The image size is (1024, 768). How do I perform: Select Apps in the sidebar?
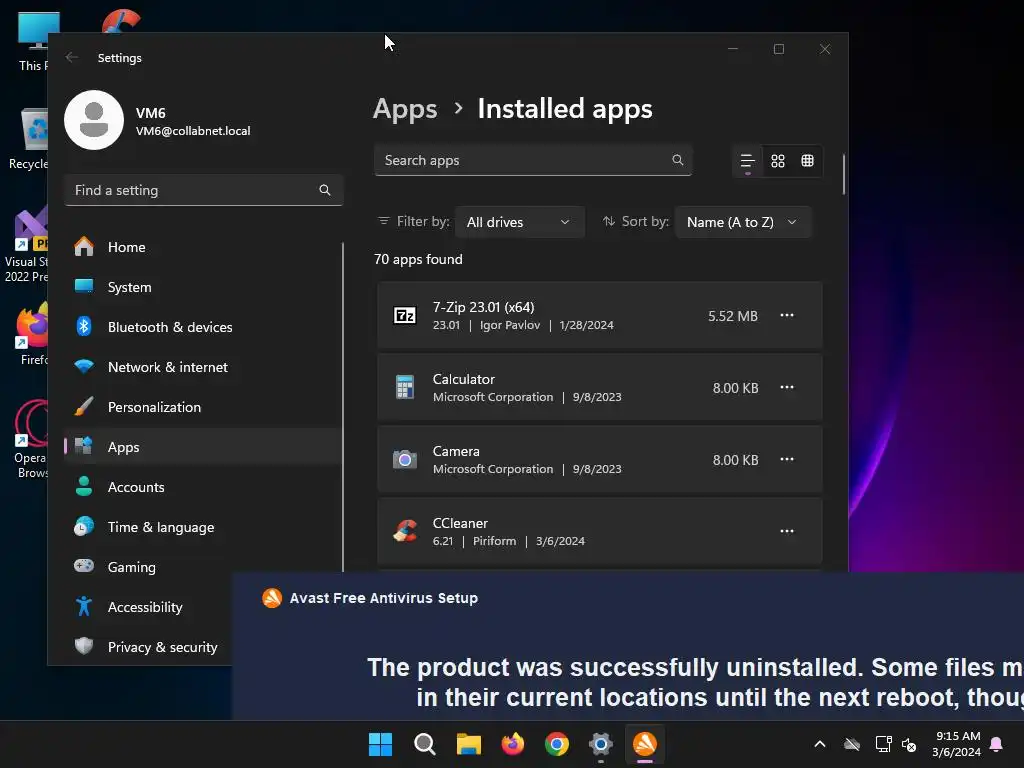coord(202,447)
